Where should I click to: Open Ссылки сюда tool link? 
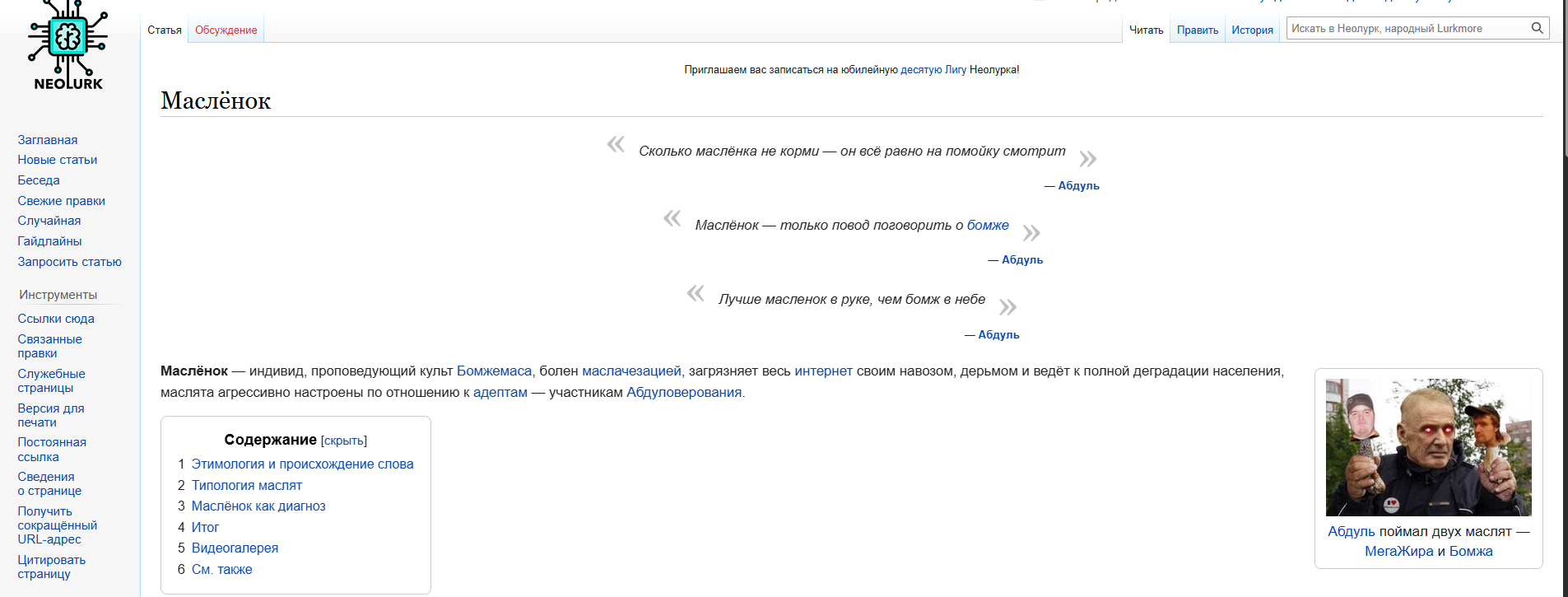coord(56,319)
